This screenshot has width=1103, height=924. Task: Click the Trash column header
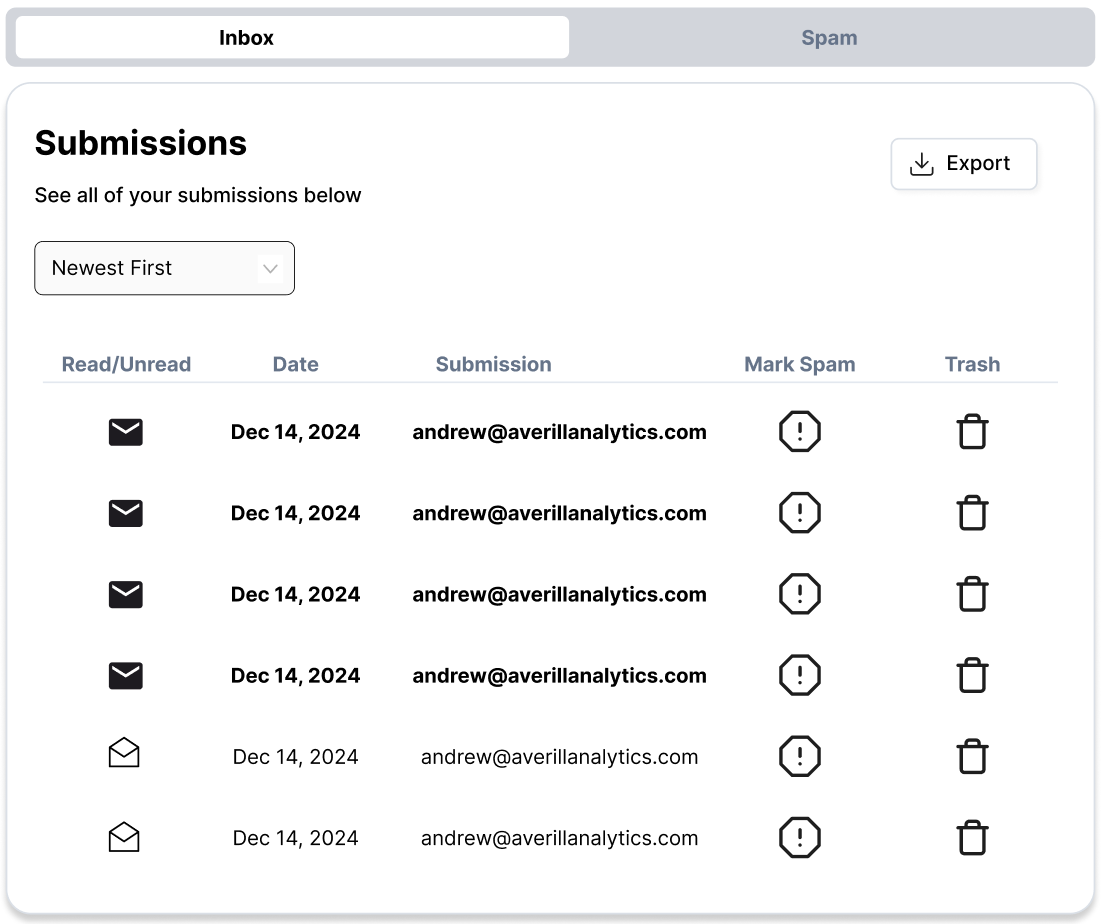[x=972, y=364]
